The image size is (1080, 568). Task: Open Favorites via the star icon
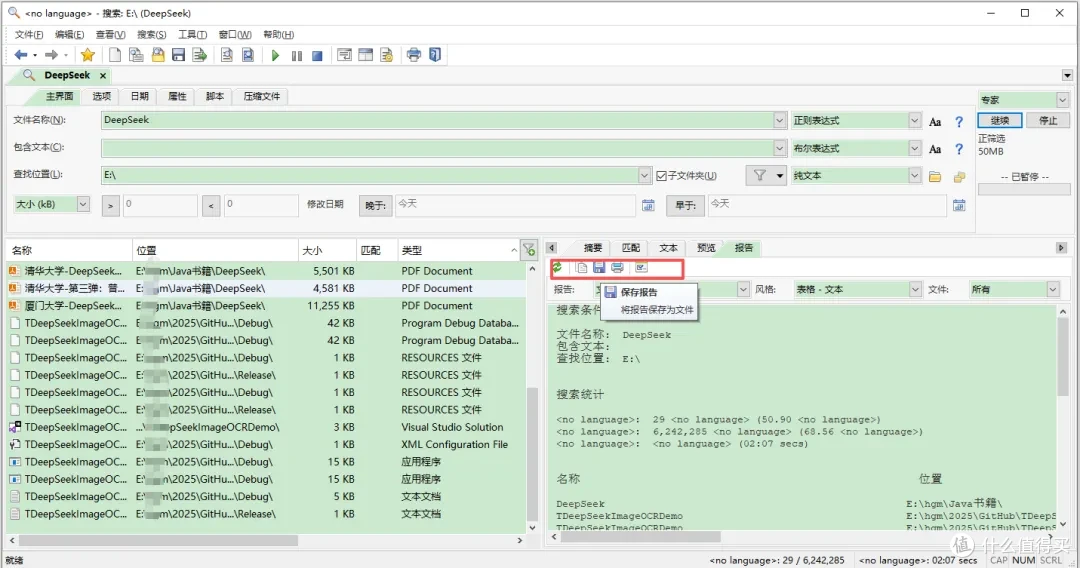[87, 55]
